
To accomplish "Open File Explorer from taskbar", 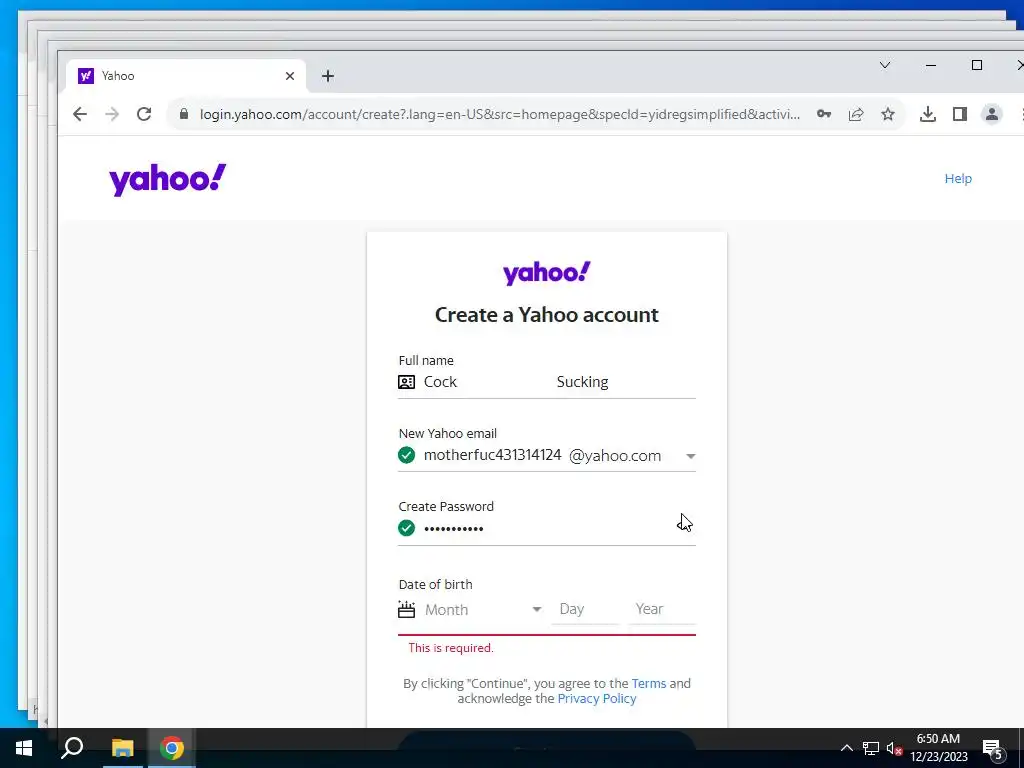I will pyautogui.click(x=122, y=748).
